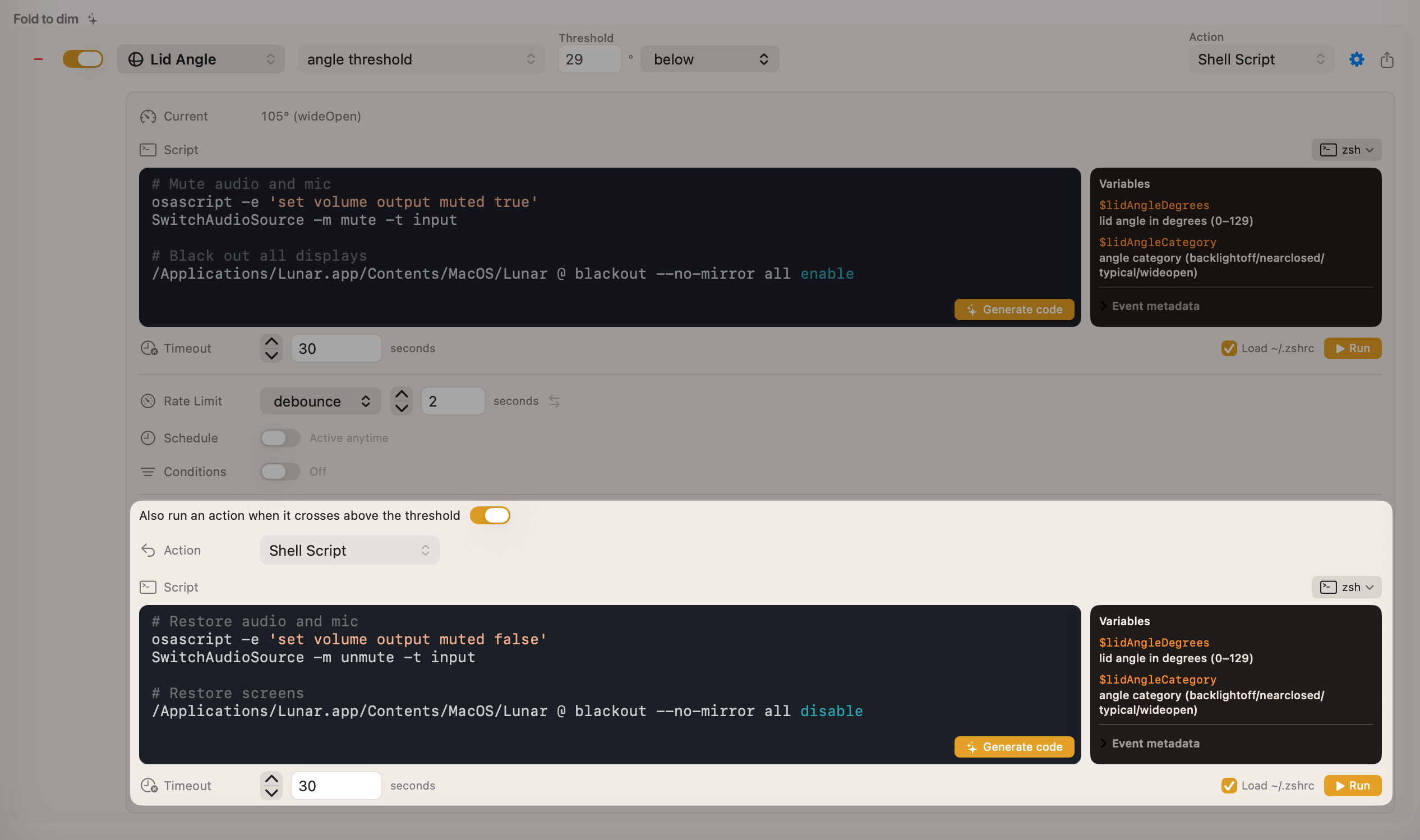Image resolution: width=1420 pixels, height=840 pixels.
Task: Click swap arrows icon after rate limit seconds
Action: pyautogui.click(x=554, y=401)
